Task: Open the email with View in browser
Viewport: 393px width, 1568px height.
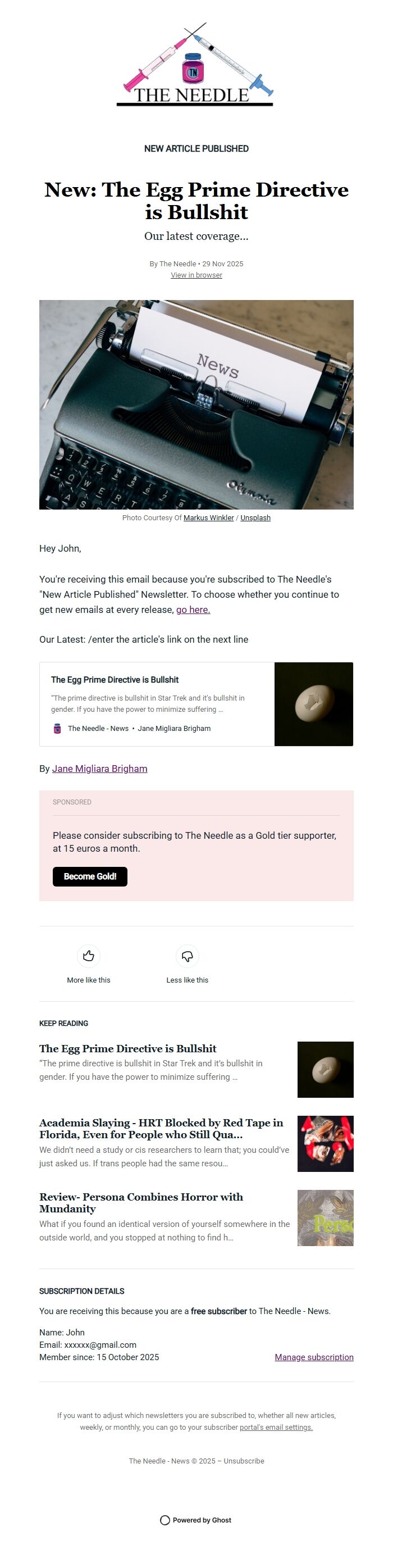Action: tap(196, 275)
